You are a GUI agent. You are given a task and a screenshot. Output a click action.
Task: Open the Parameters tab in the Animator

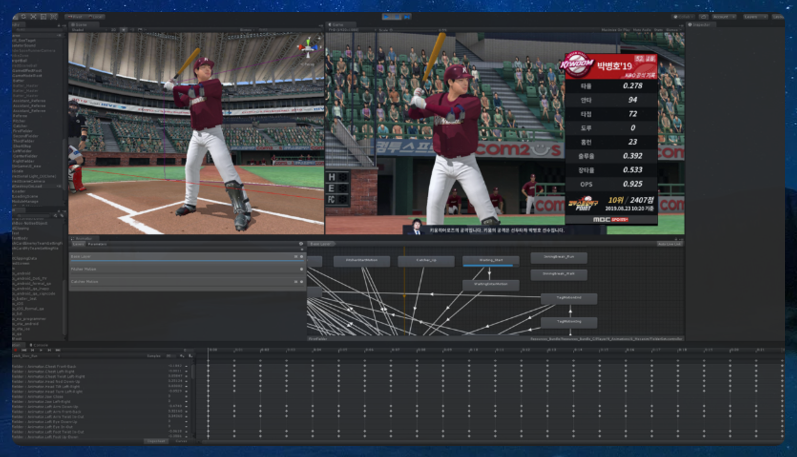pos(97,244)
